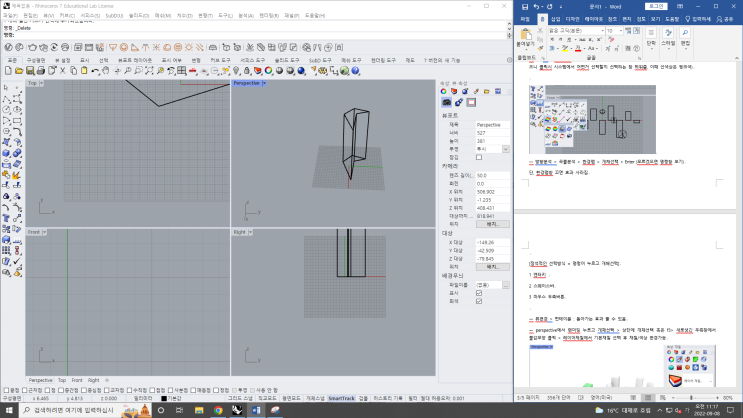The image size is (743, 418).
Task: Click the Word save icon
Action: tap(523, 5)
